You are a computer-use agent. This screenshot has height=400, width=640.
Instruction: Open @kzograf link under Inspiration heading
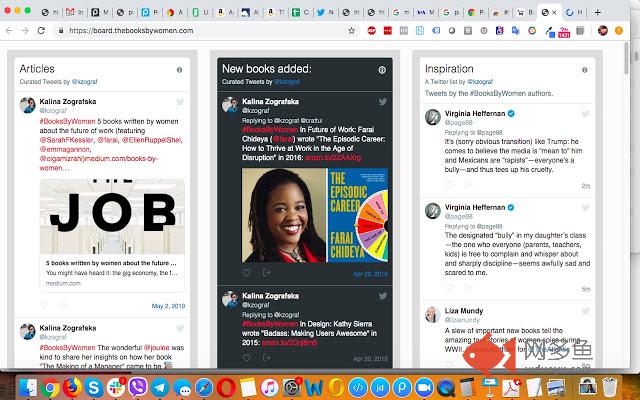coord(480,82)
